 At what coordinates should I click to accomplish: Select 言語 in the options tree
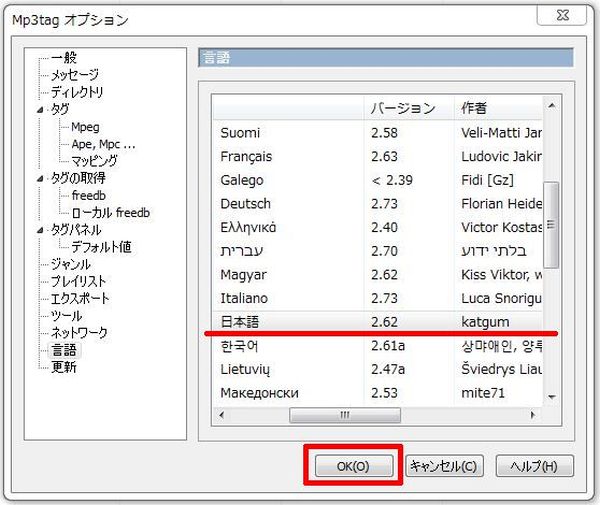click(x=64, y=350)
